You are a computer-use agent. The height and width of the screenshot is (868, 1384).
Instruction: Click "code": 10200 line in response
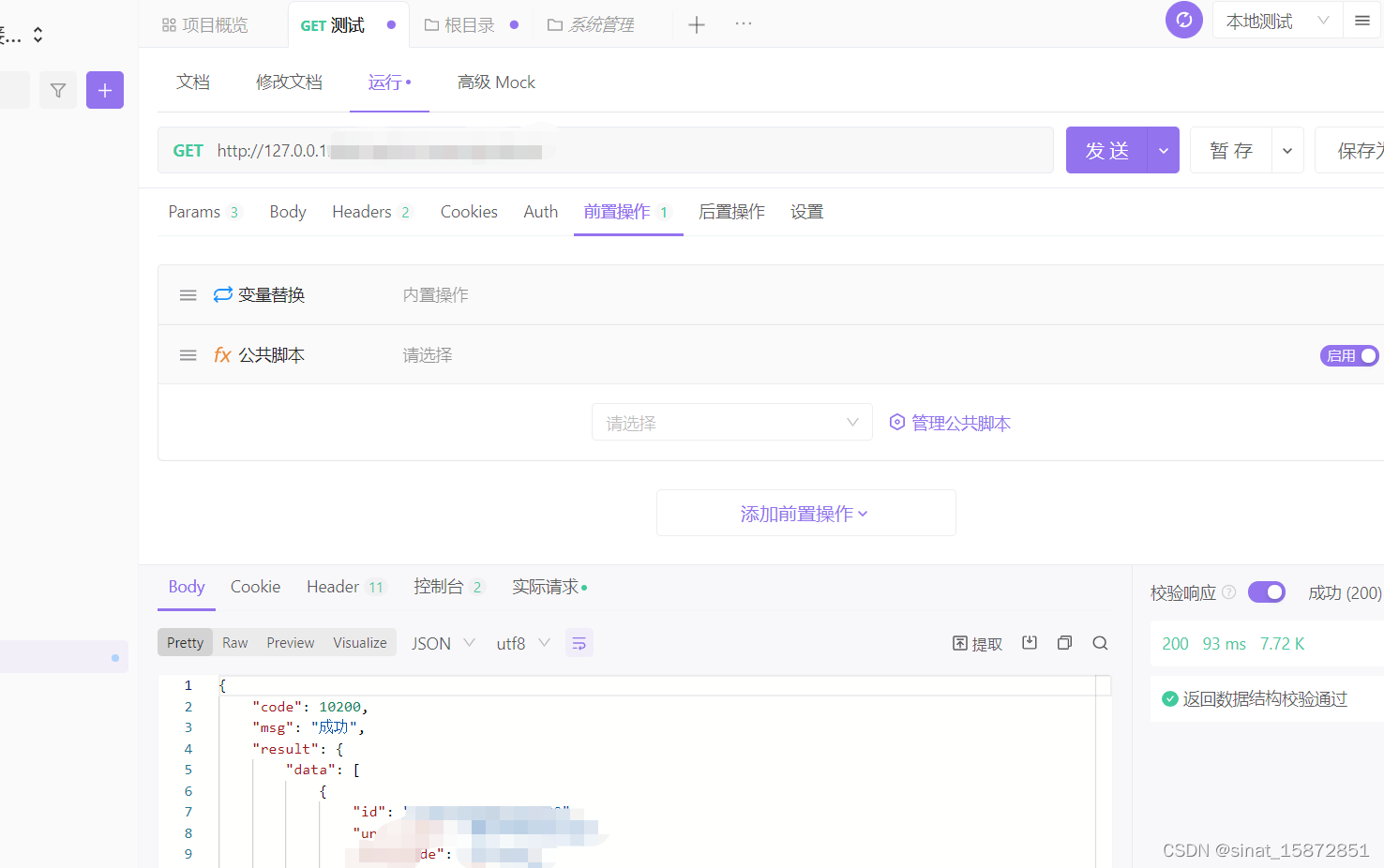coord(310,707)
